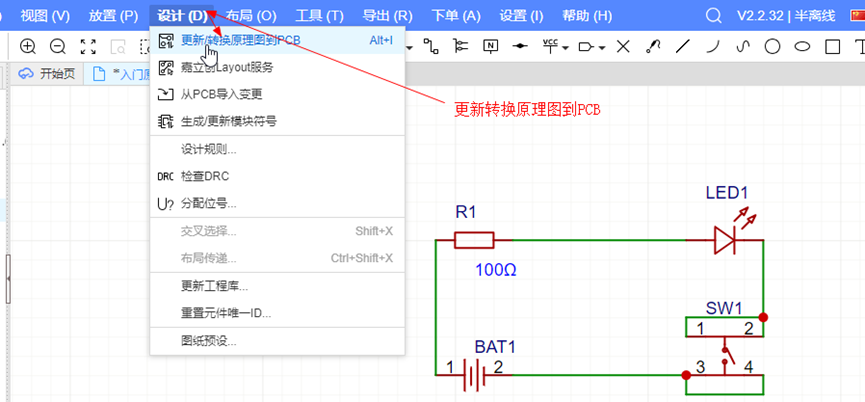865x402 pixels.
Task: Choose 更新/转换原理图到PCB
Action: (277, 40)
